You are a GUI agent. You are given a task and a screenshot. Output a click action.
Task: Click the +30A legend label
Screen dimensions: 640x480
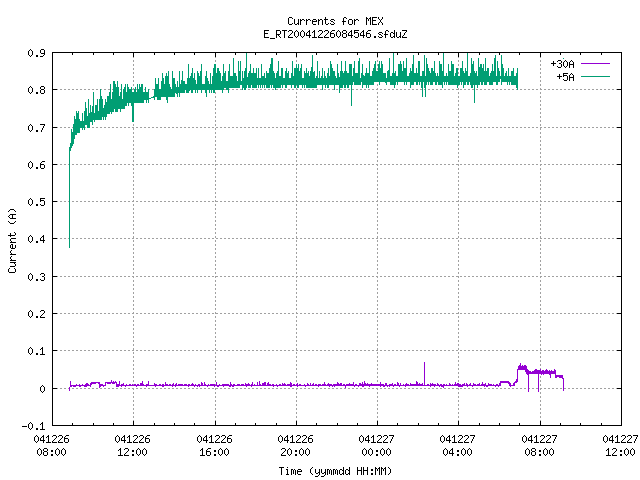pos(562,64)
